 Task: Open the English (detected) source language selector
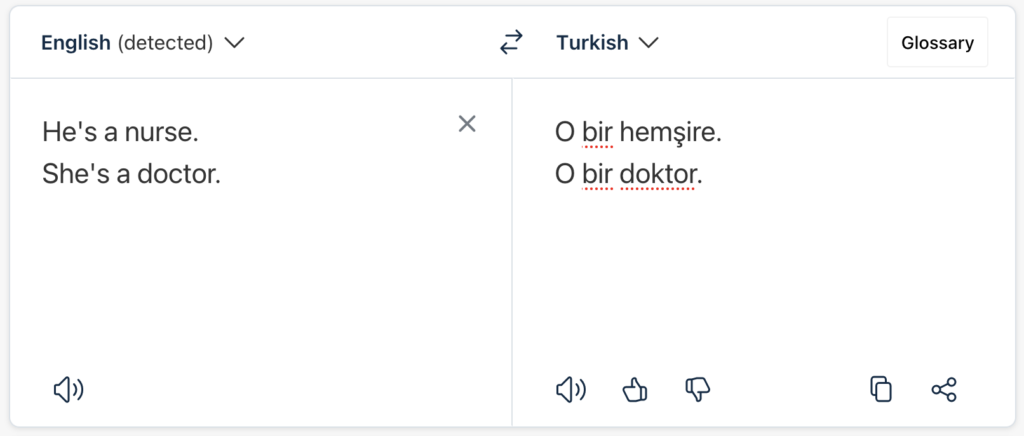(126, 43)
